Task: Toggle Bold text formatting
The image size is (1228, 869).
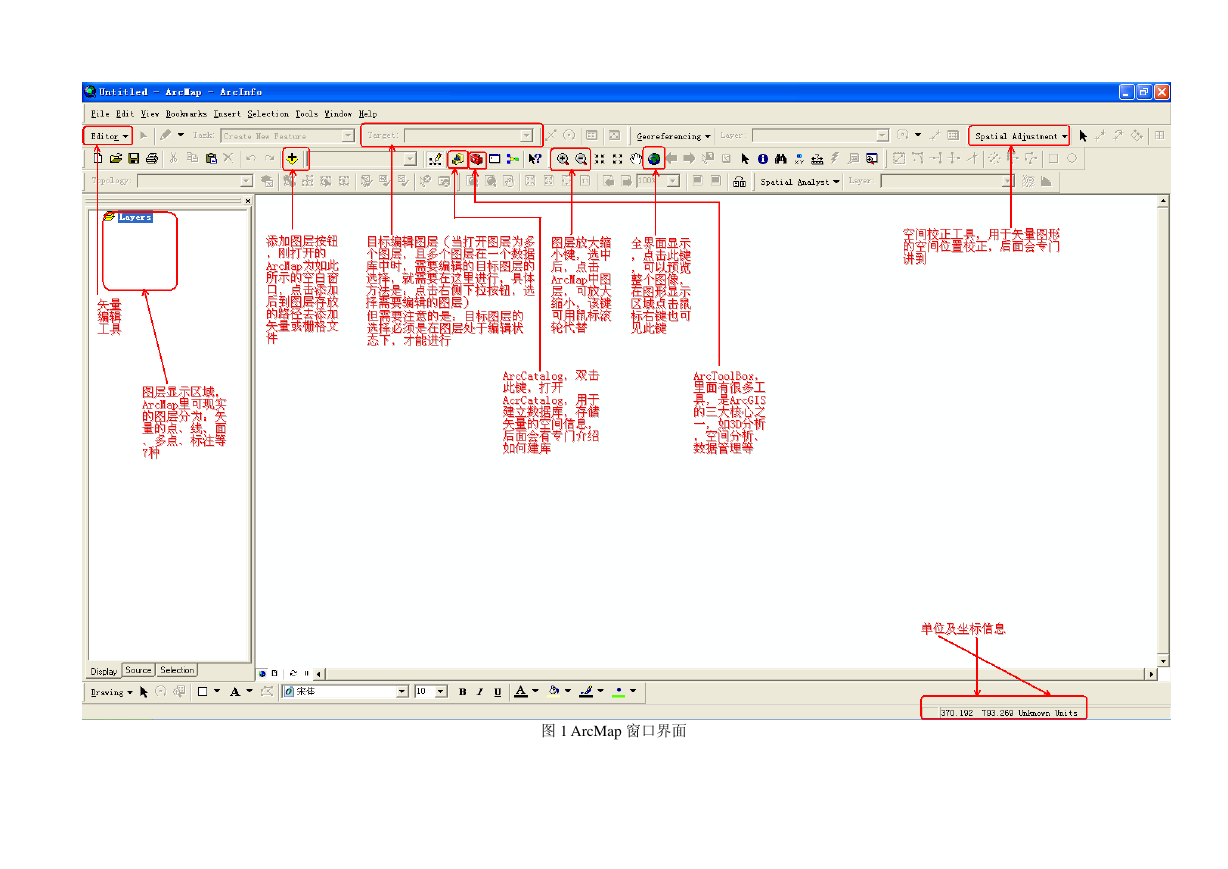Action: (463, 691)
